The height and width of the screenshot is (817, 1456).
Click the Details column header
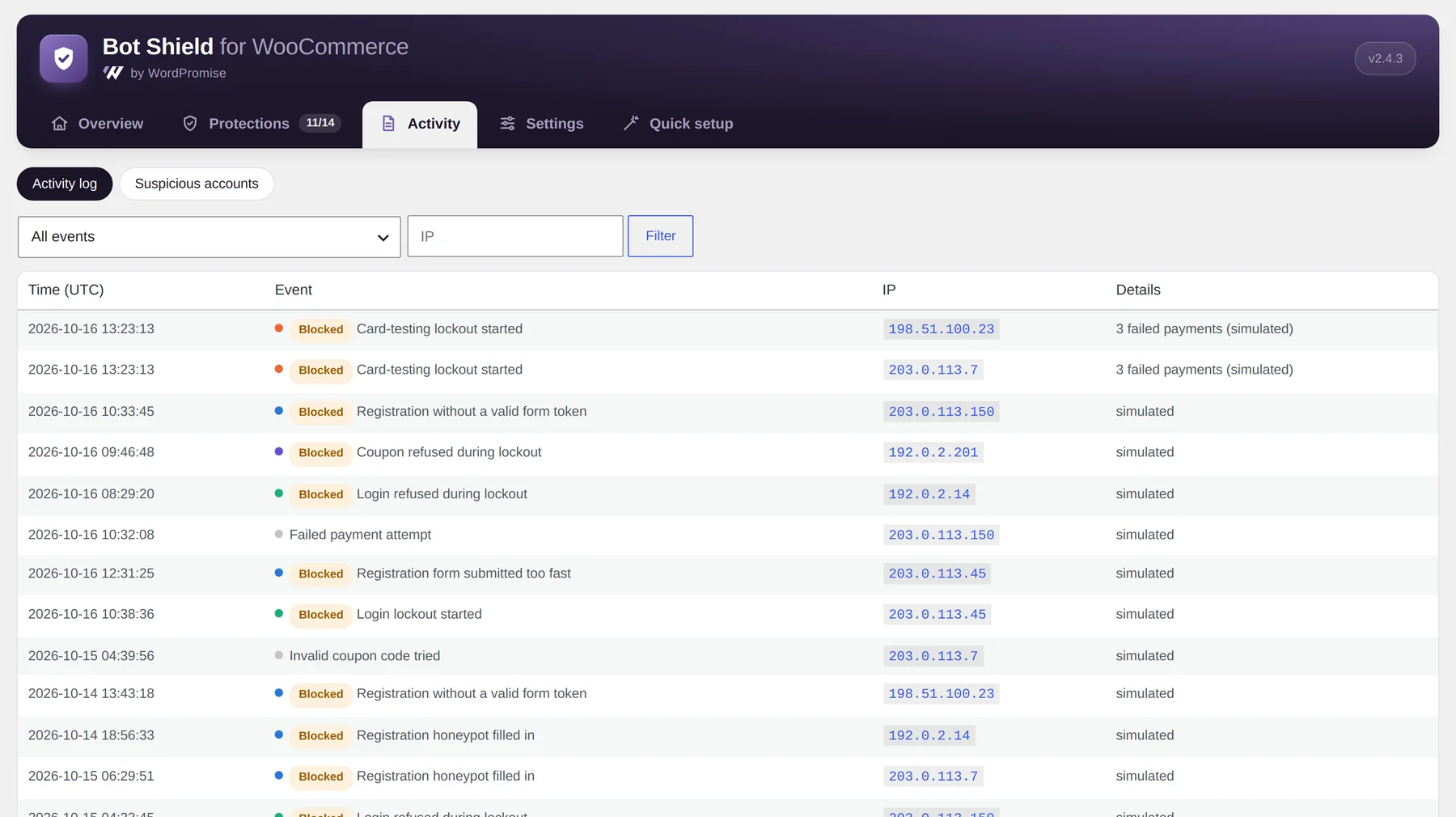click(x=1138, y=290)
